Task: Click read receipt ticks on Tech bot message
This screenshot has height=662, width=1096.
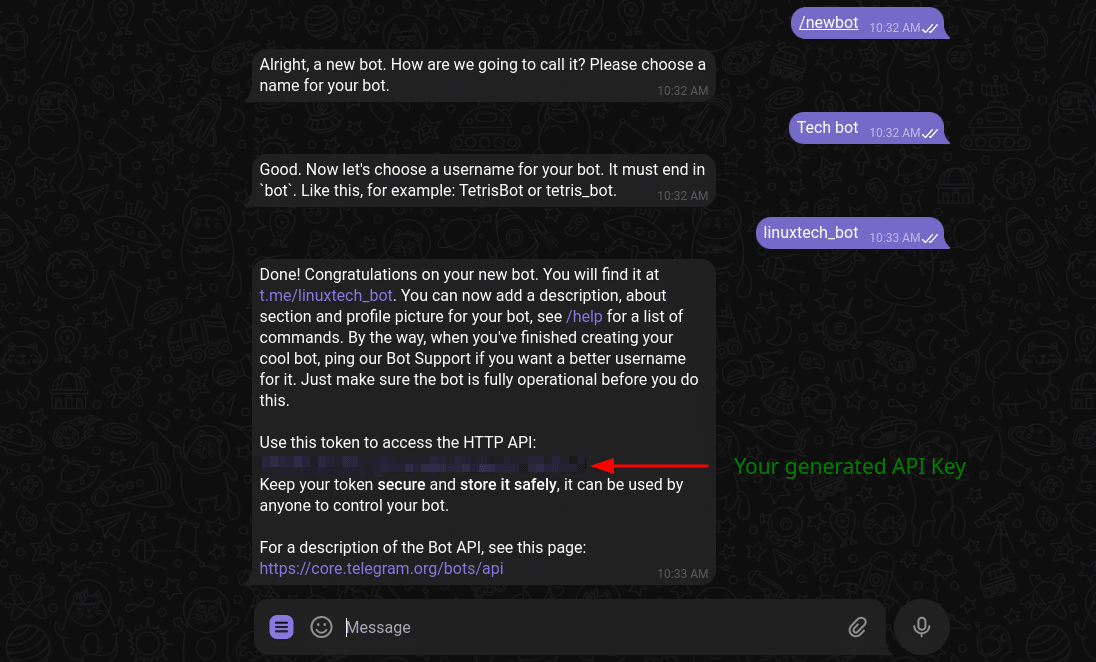Action: coord(931,133)
